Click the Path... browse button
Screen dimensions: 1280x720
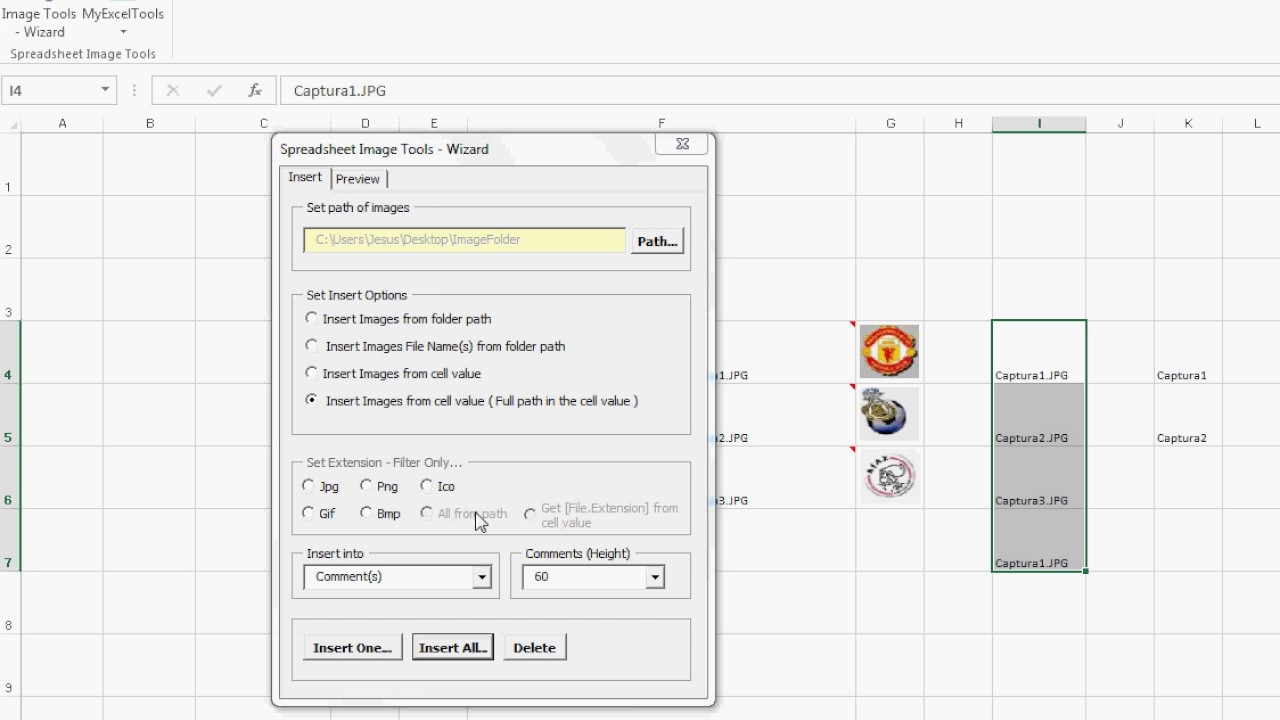657,241
